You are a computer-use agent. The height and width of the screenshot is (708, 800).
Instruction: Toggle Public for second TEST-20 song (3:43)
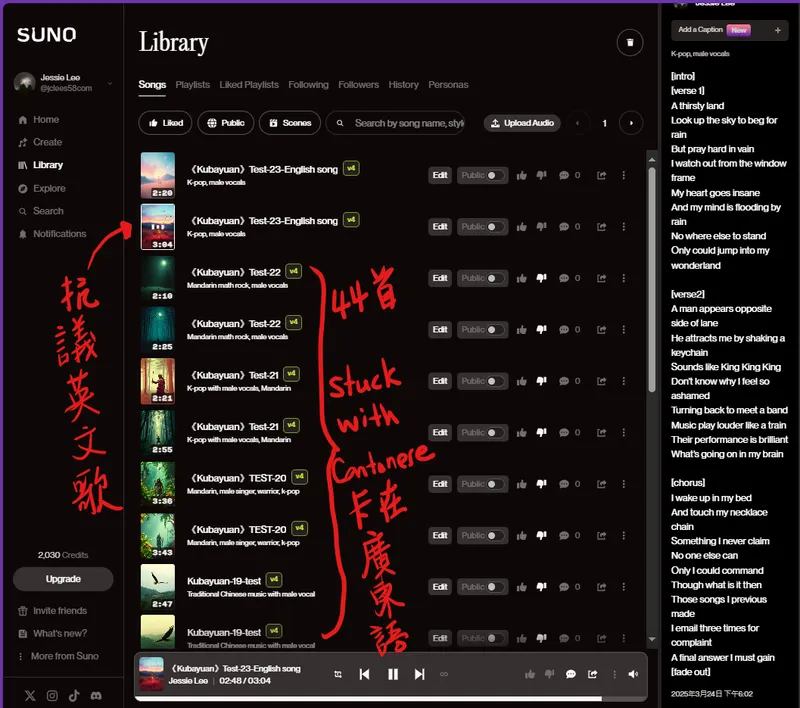[x=482, y=536]
